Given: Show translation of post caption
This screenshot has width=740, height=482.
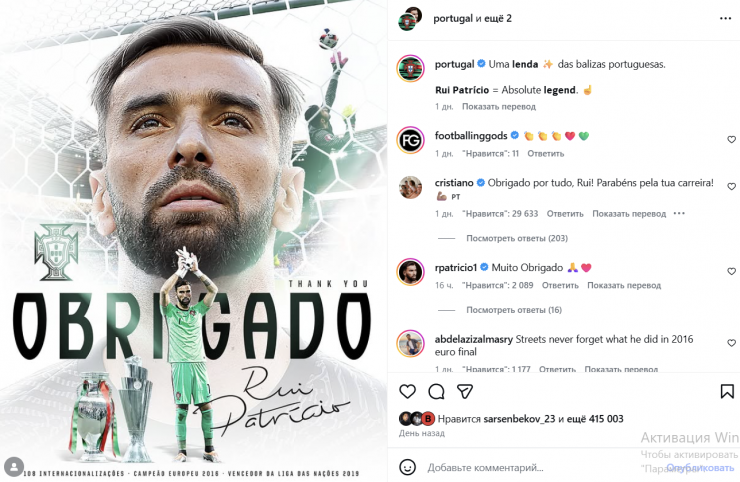Looking at the screenshot, I should [499, 107].
